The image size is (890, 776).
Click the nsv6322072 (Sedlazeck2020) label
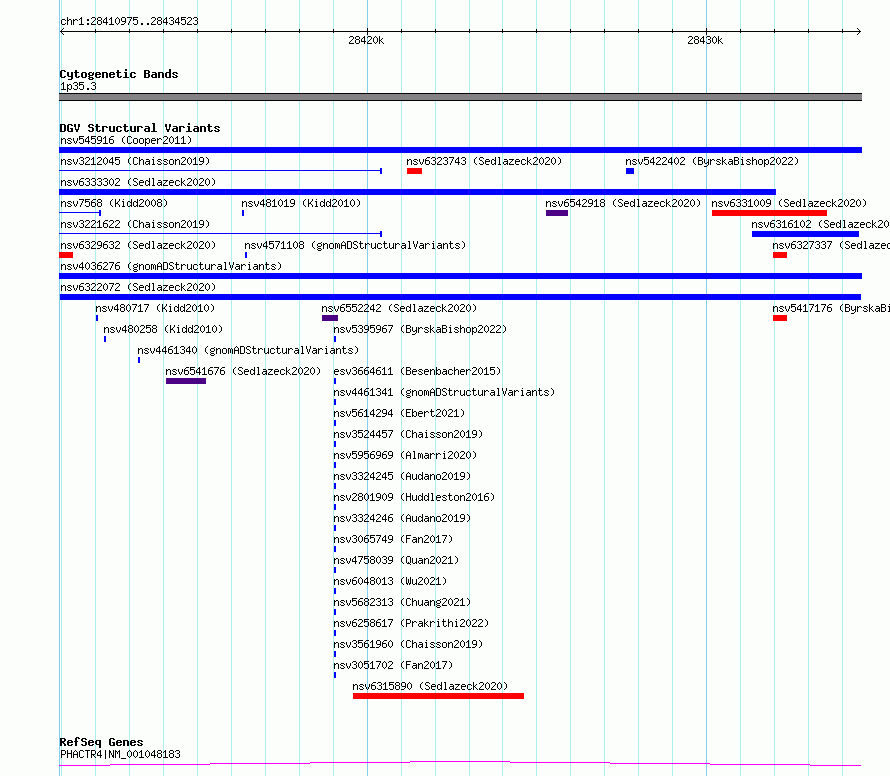click(138, 287)
